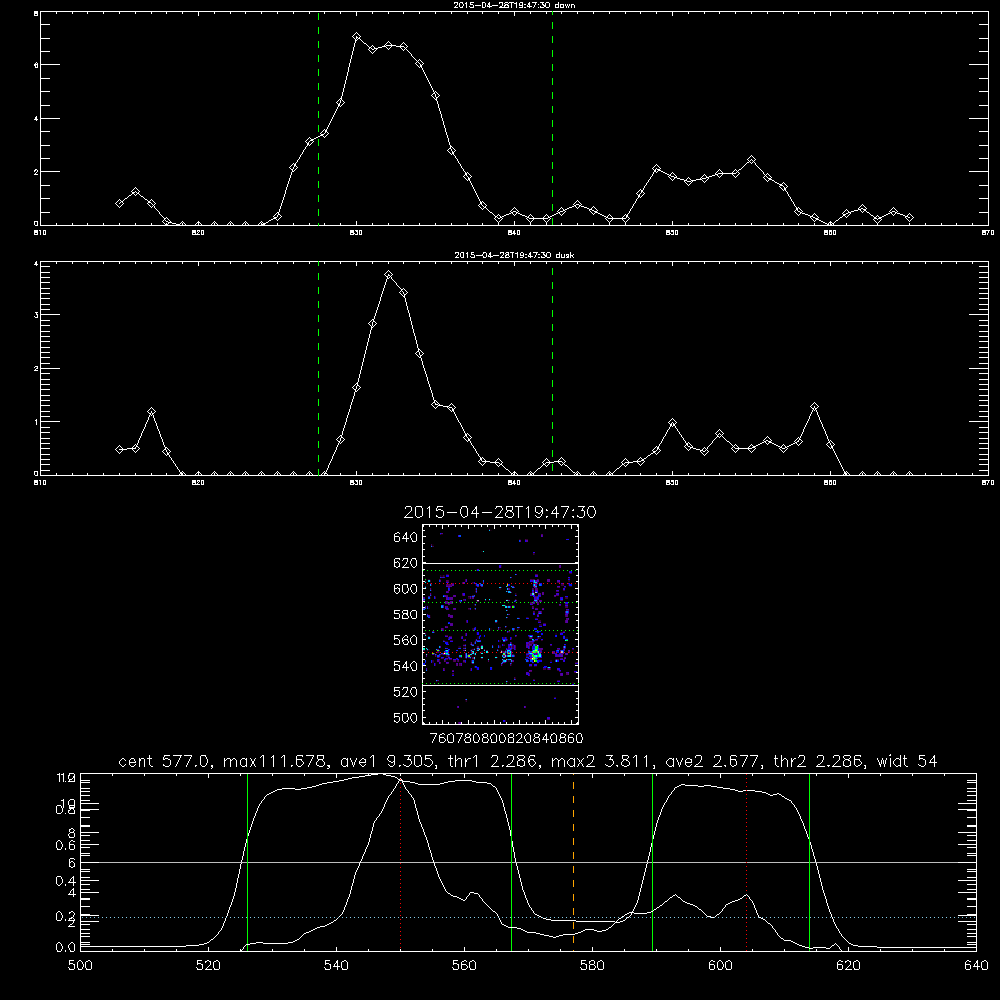
Task: Select the 'max111.678' value in stats line
Action: point(276,761)
